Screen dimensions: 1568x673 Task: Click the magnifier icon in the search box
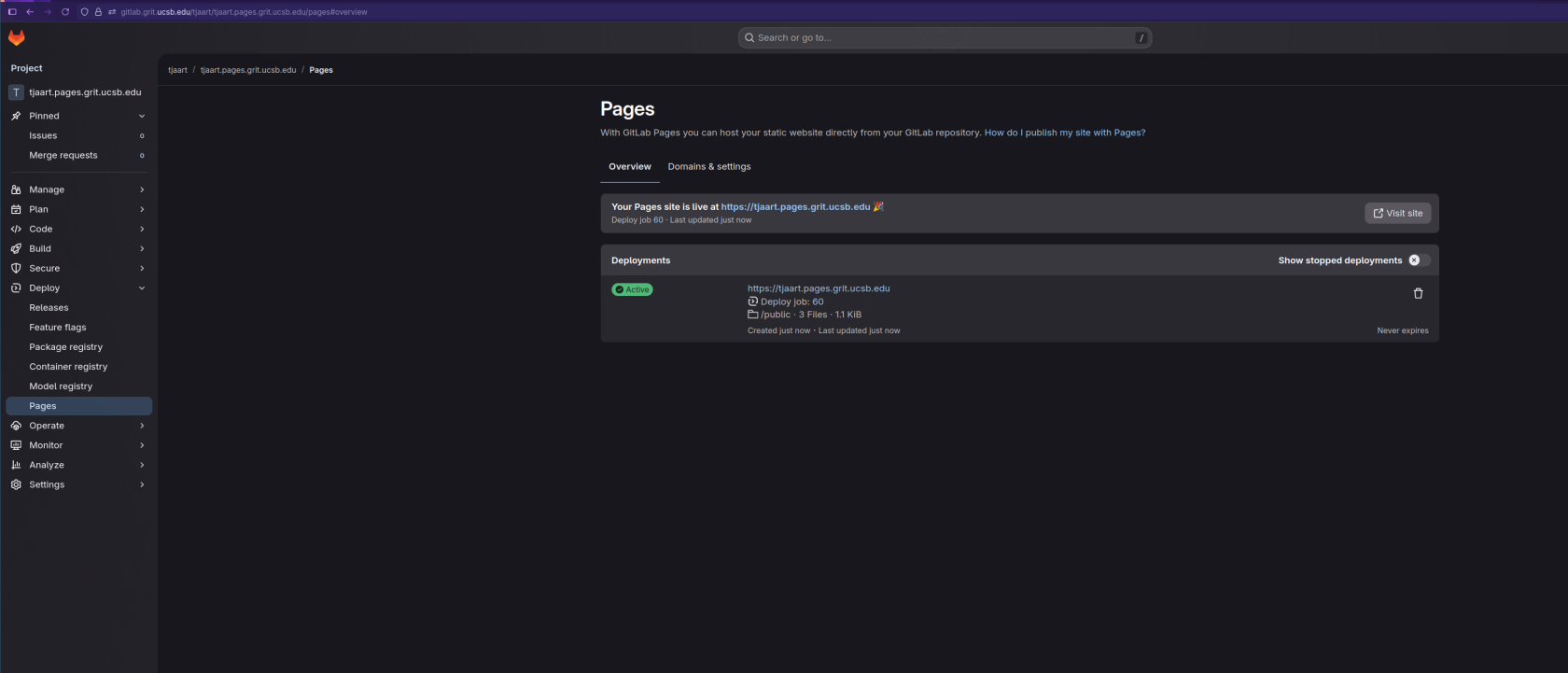749,38
